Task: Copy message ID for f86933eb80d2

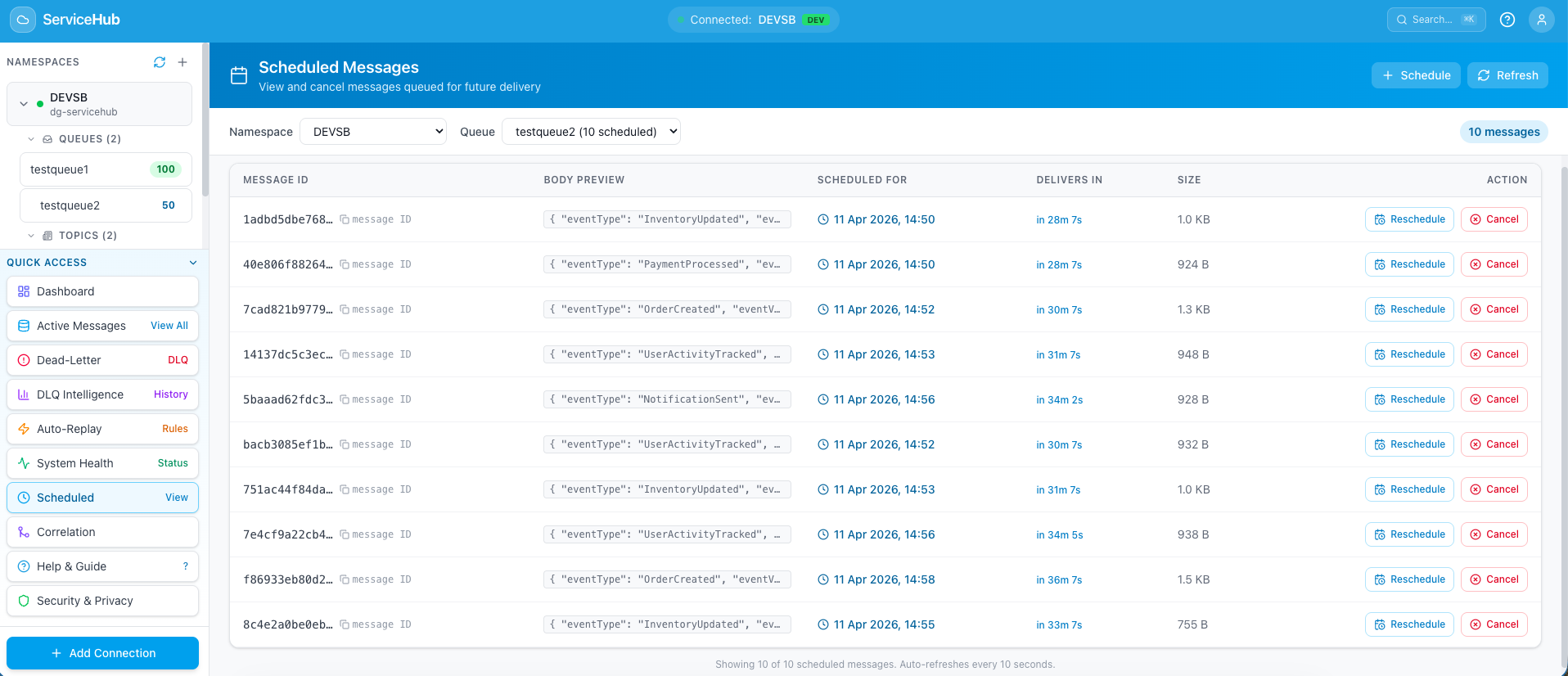Action: coord(345,579)
